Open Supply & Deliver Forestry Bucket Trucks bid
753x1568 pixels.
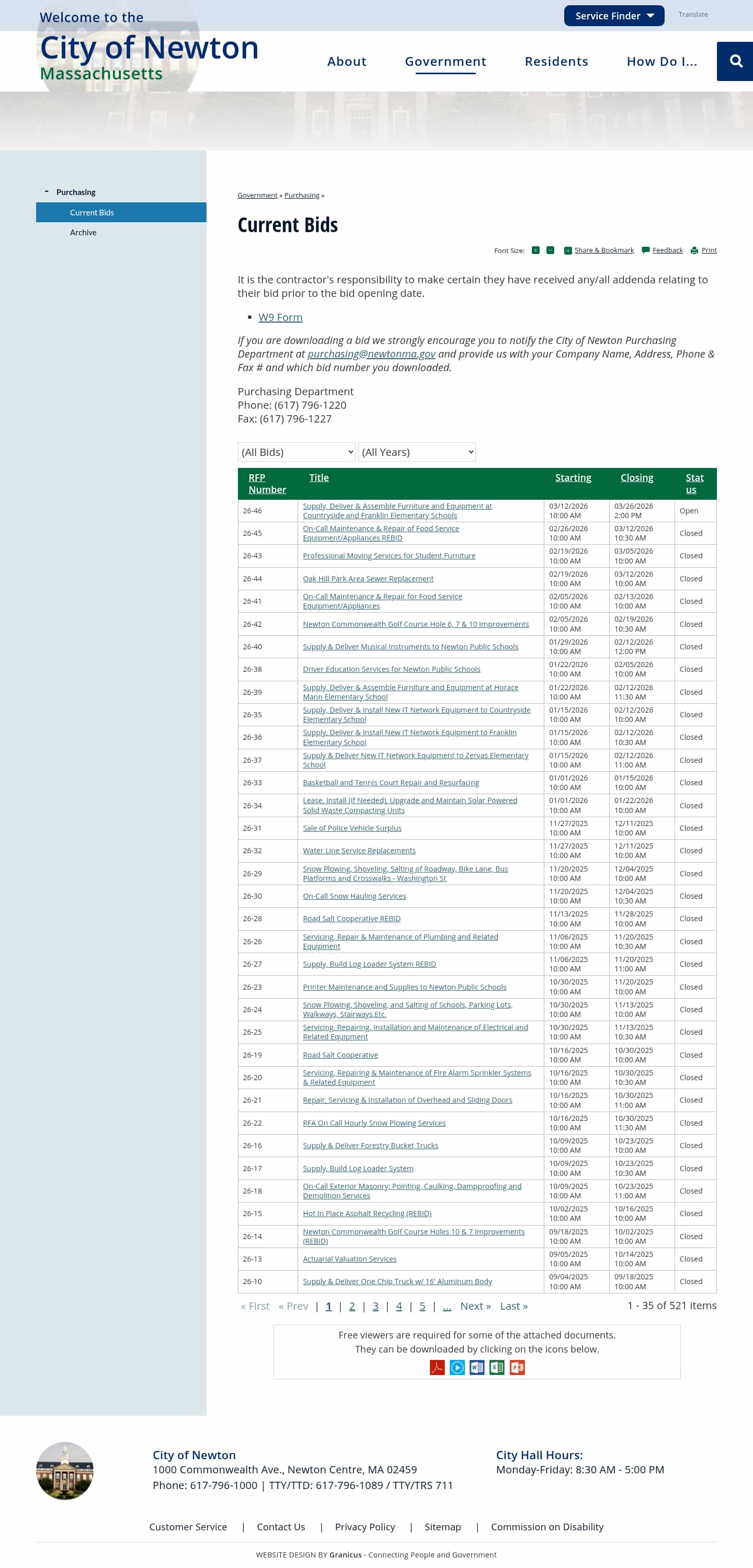pos(370,1146)
